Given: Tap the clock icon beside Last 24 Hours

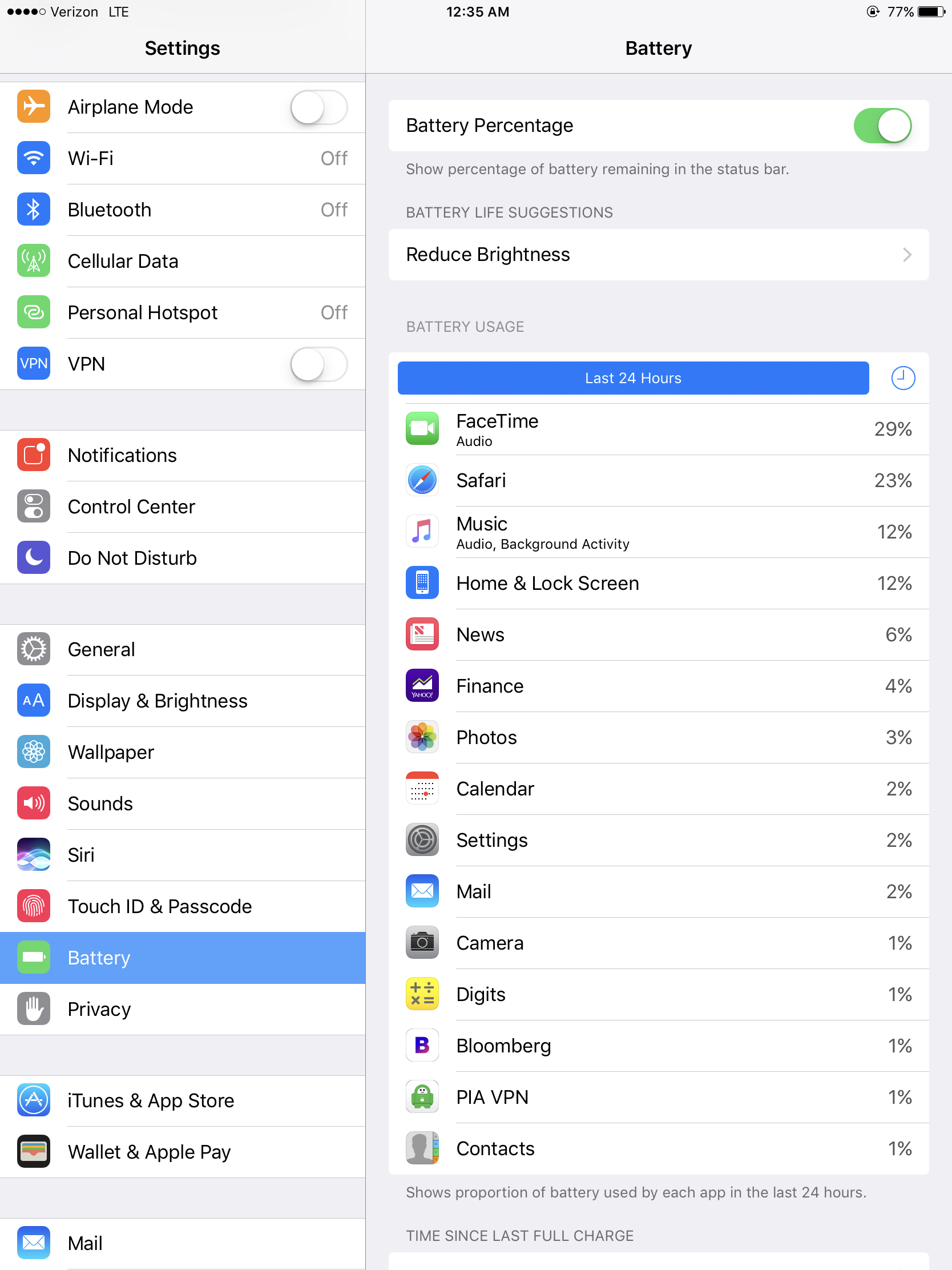Looking at the screenshot, I should tap(903, 378).
